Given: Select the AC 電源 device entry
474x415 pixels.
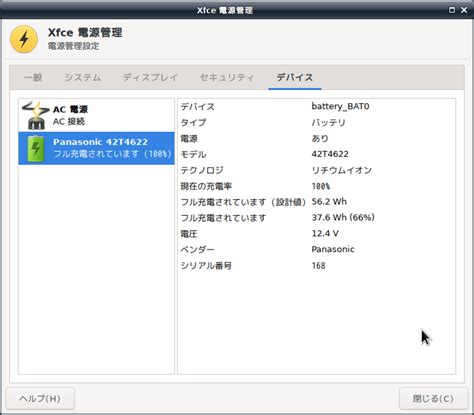Looking at the screenshot, I should pyautogui.click(x=96, y=115).
